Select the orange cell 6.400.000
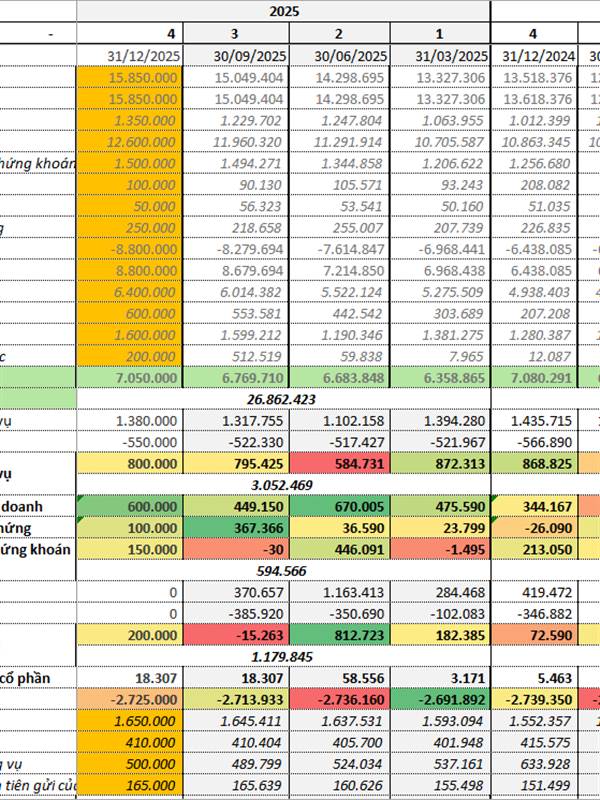Viewport: 600px width, 800px height. click(x=130, y=291)
